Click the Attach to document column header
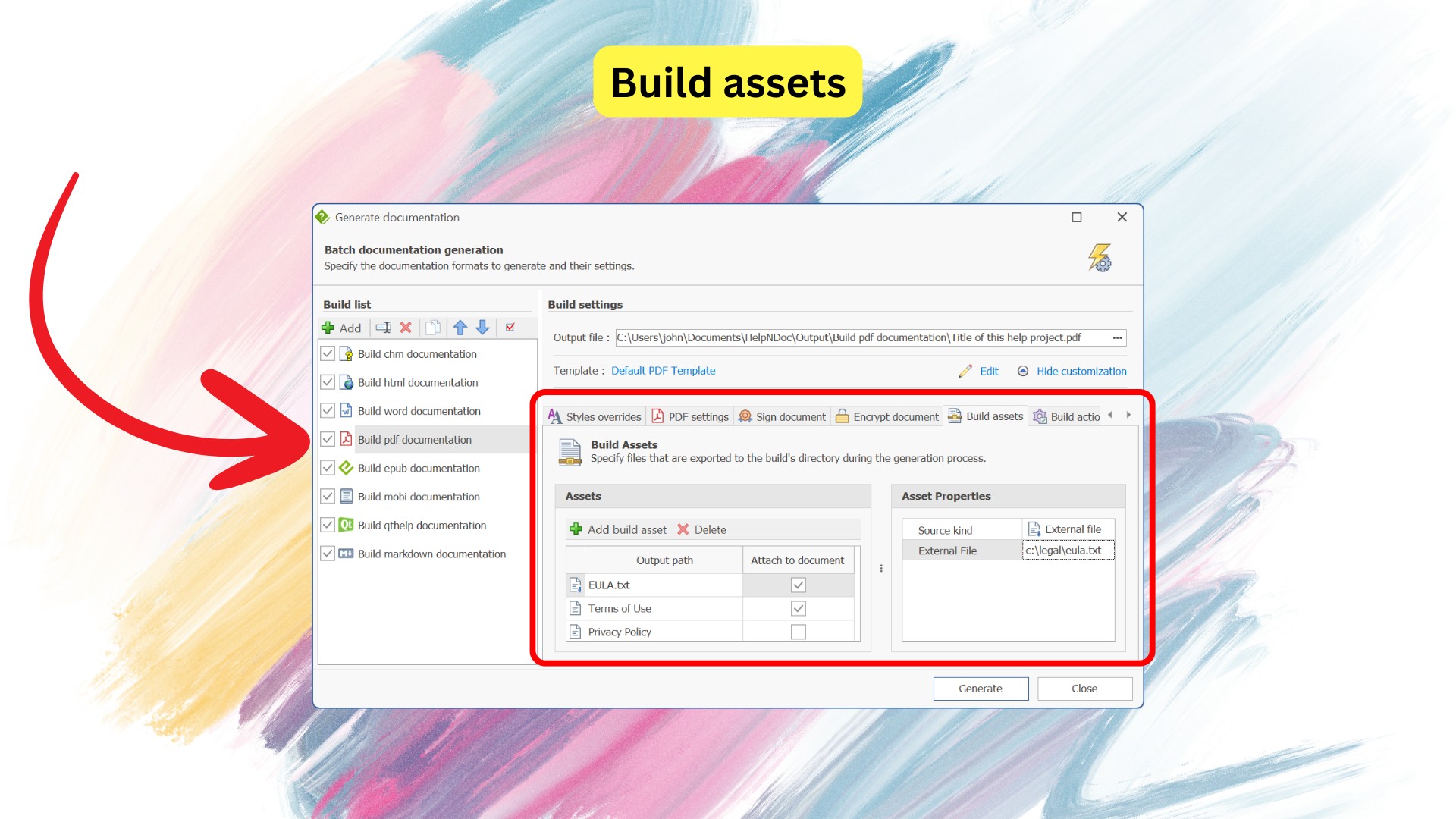The image size is (1456, 819). [798, 560]
